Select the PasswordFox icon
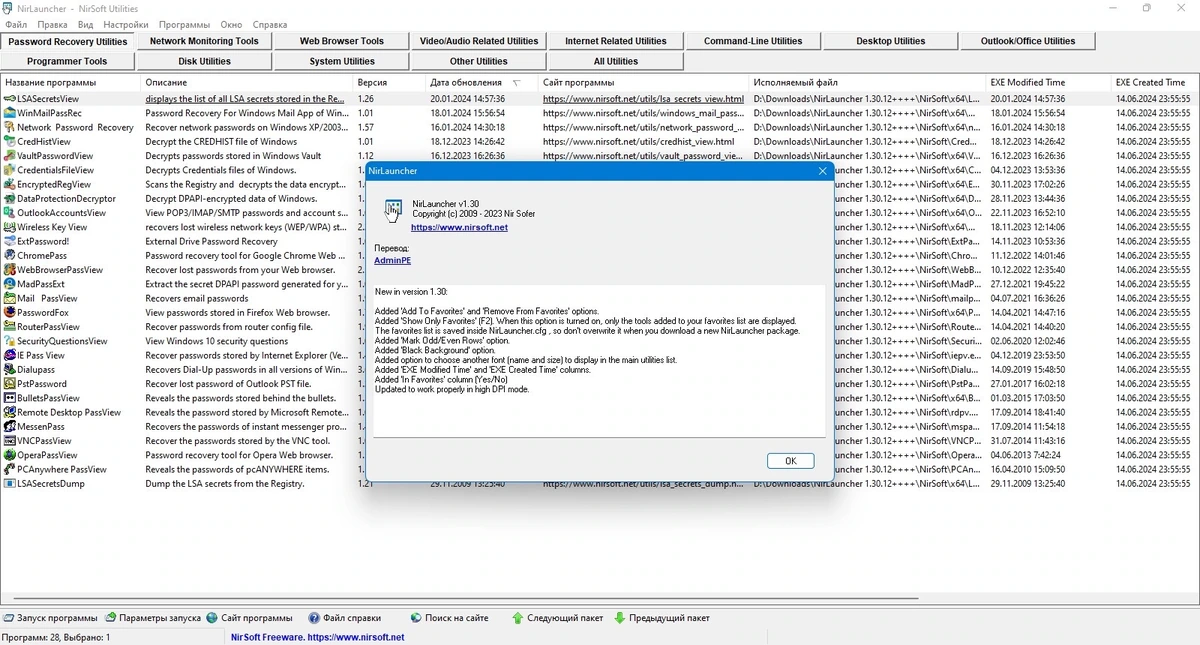Screen dimensions: 1200x645 (9, 313)
